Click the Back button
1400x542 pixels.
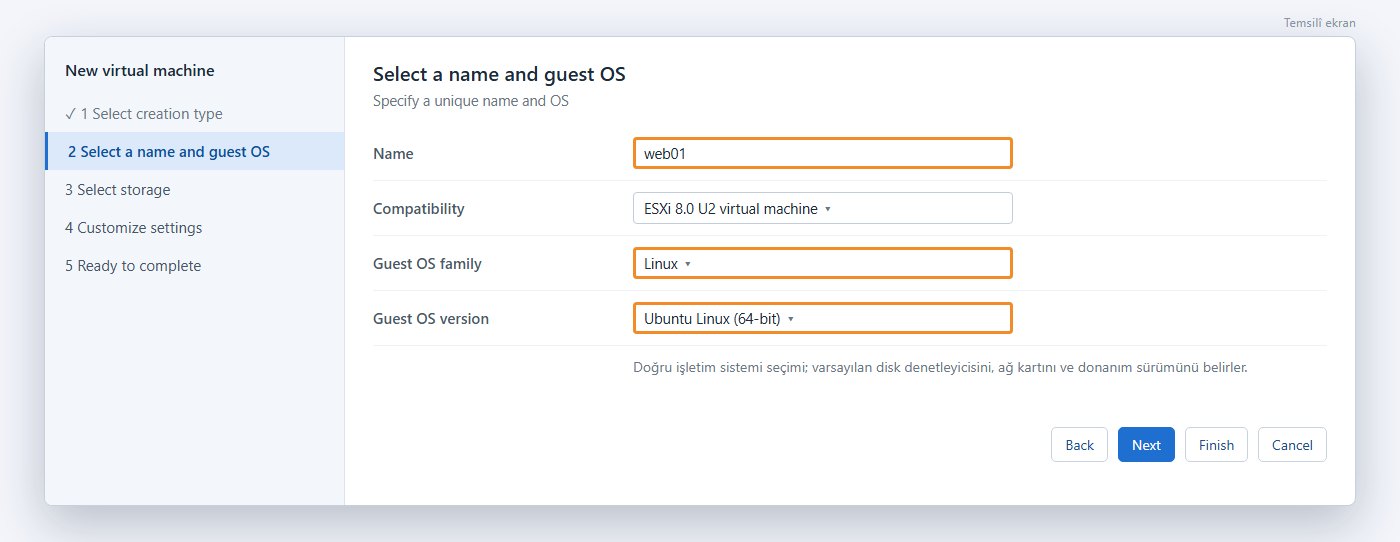[1079, 445]
